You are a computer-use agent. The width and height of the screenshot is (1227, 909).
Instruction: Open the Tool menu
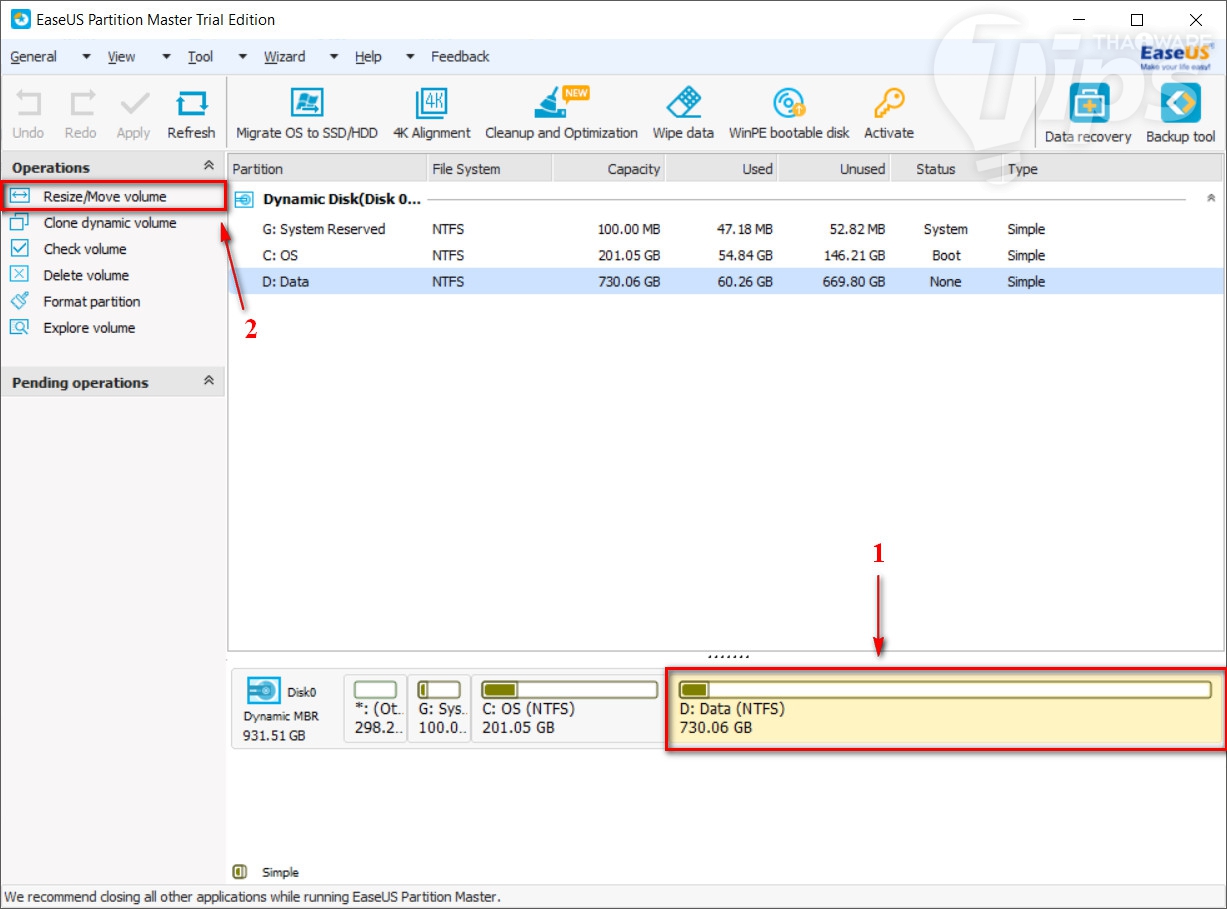point(200,57)
